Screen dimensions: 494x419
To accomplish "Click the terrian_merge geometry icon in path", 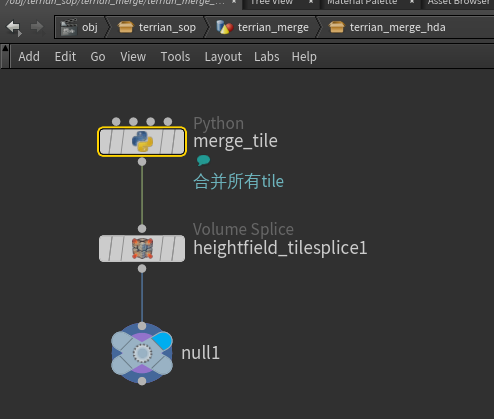I will (225, 27).
